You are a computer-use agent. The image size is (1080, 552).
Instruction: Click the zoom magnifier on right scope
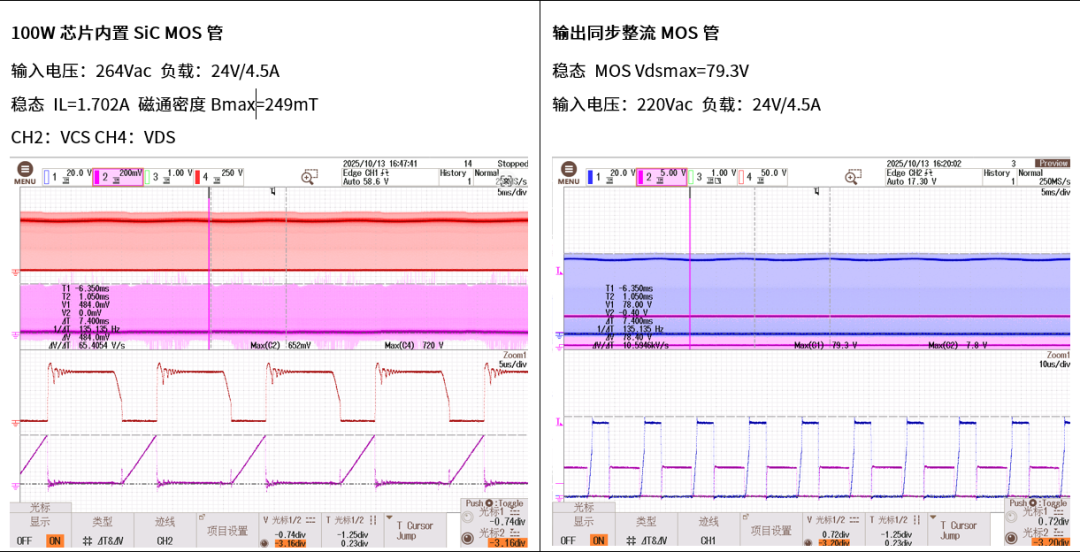pos(852,177)
